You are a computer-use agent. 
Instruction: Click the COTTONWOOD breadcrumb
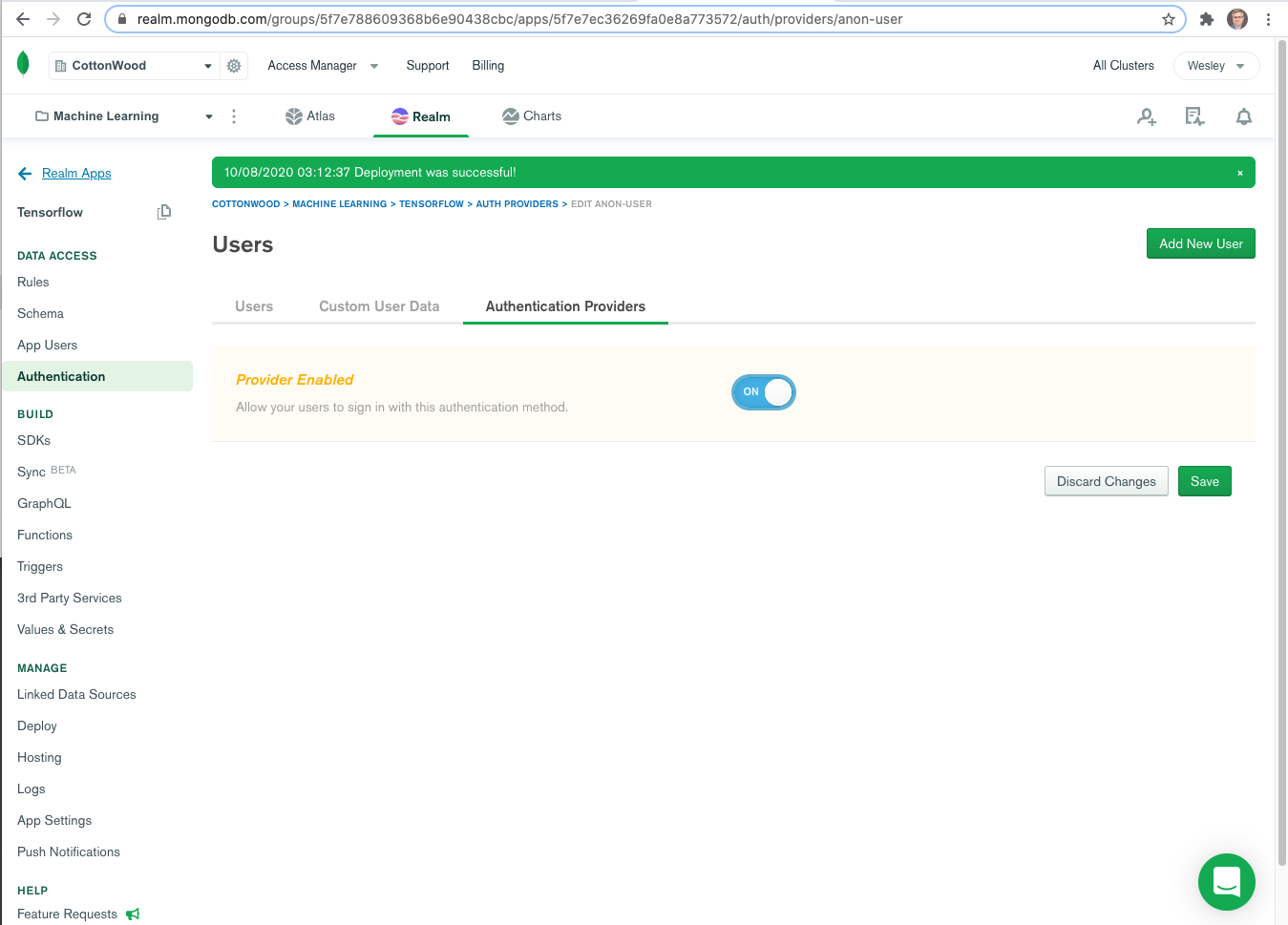pos(246,204)
